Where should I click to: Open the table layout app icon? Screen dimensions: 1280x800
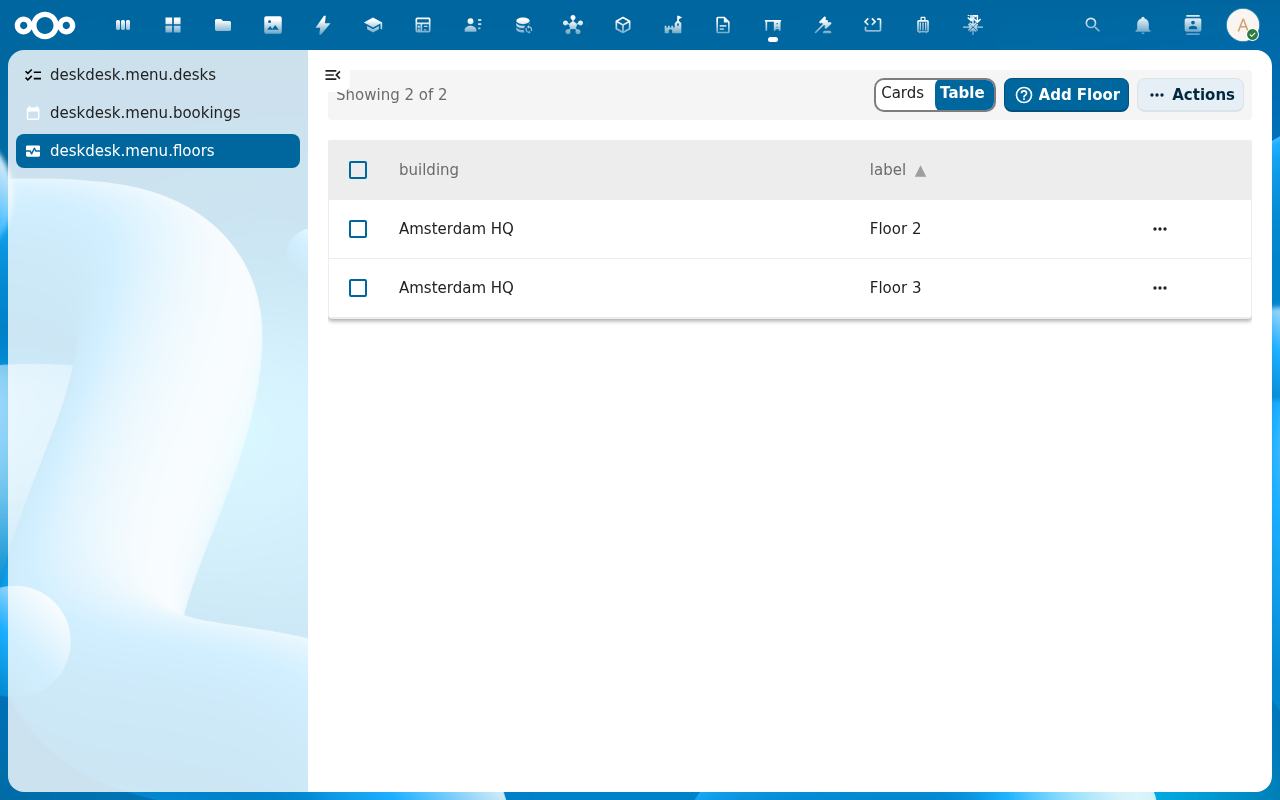pos(423,25)
